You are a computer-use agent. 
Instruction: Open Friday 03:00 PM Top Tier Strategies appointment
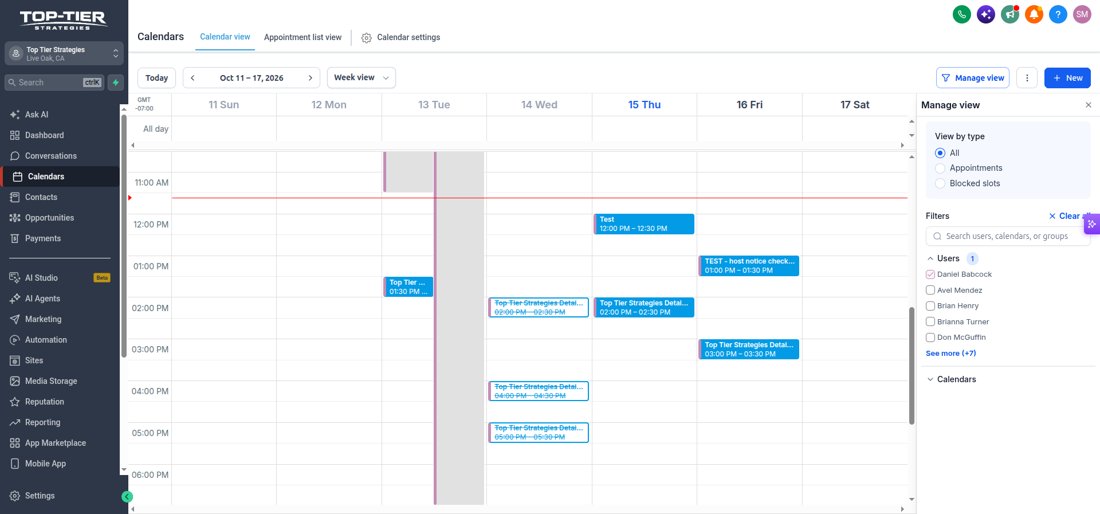[749, 349]
